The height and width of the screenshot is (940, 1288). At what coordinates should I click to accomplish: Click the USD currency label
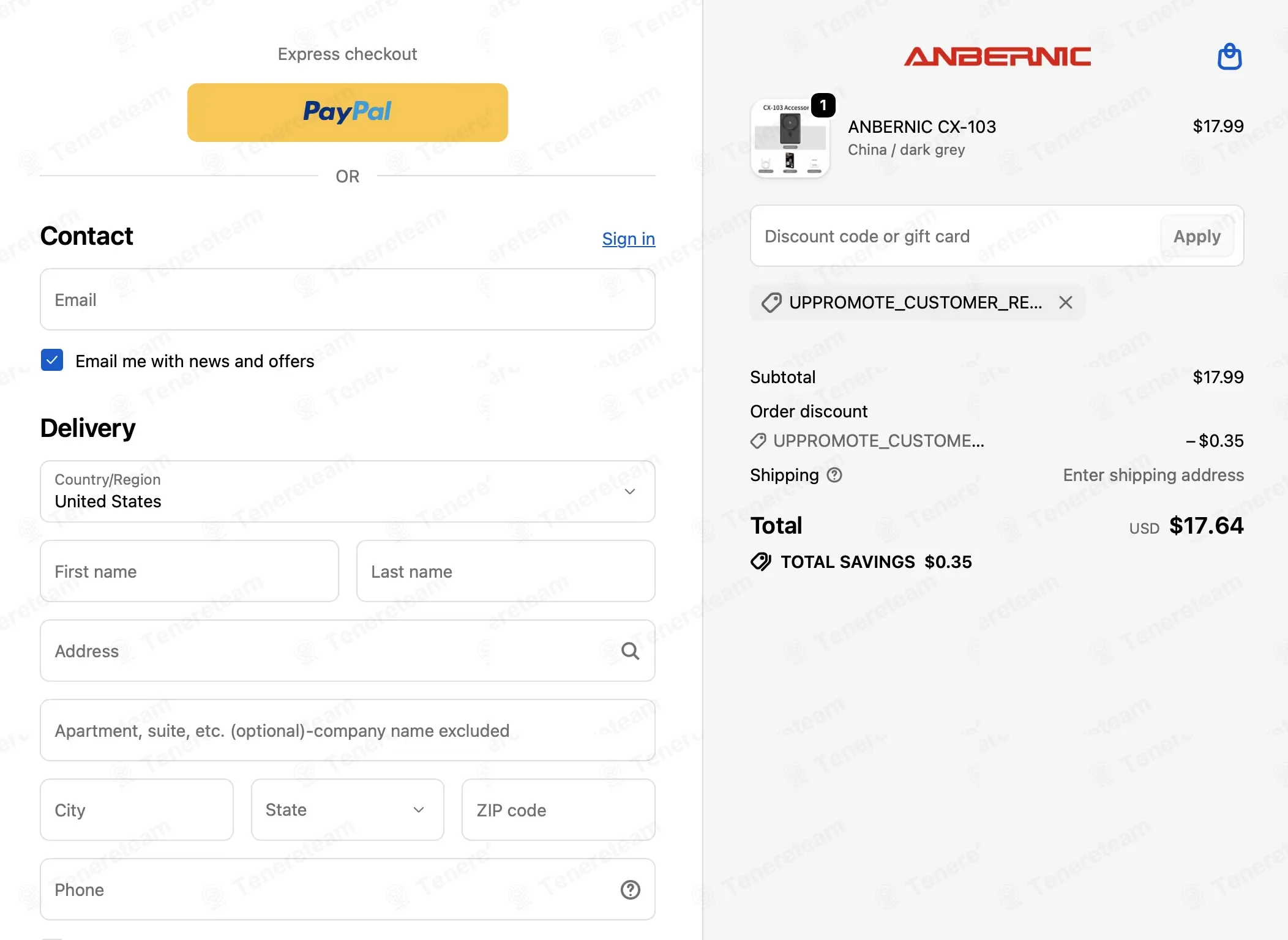tap(1144, 529)
